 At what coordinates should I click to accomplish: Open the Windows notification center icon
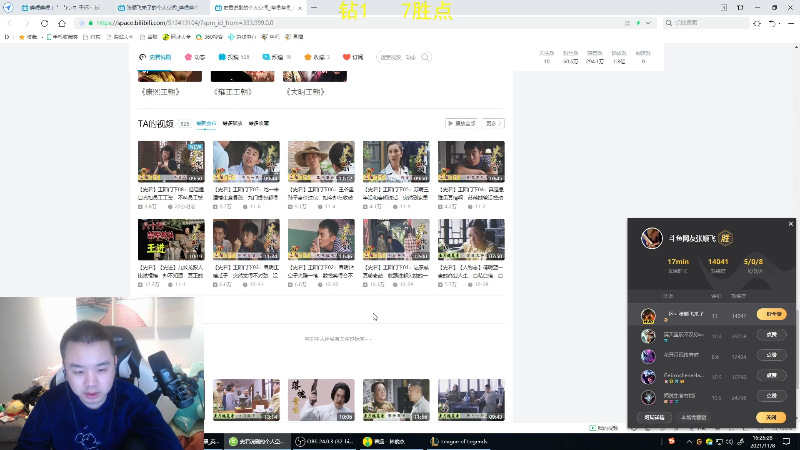coord(787,441)
